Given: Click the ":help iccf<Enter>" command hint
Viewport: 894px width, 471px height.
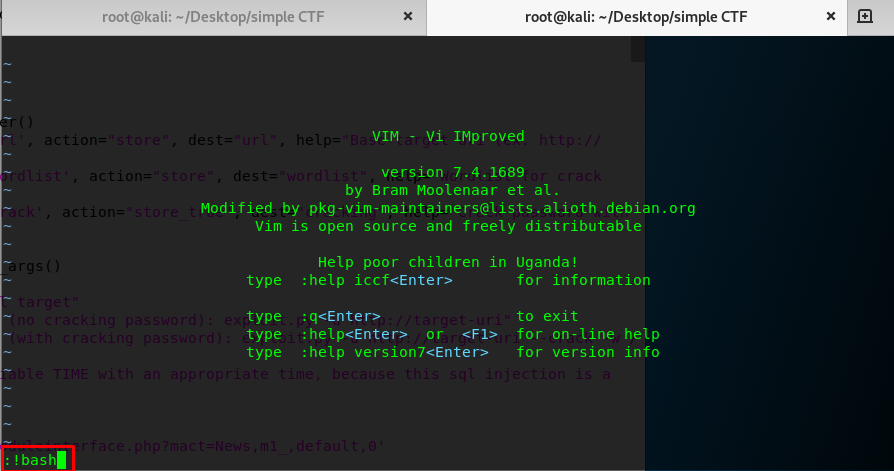Looking at the screenshot, I should pyautogui.click(x=377, y=280).
